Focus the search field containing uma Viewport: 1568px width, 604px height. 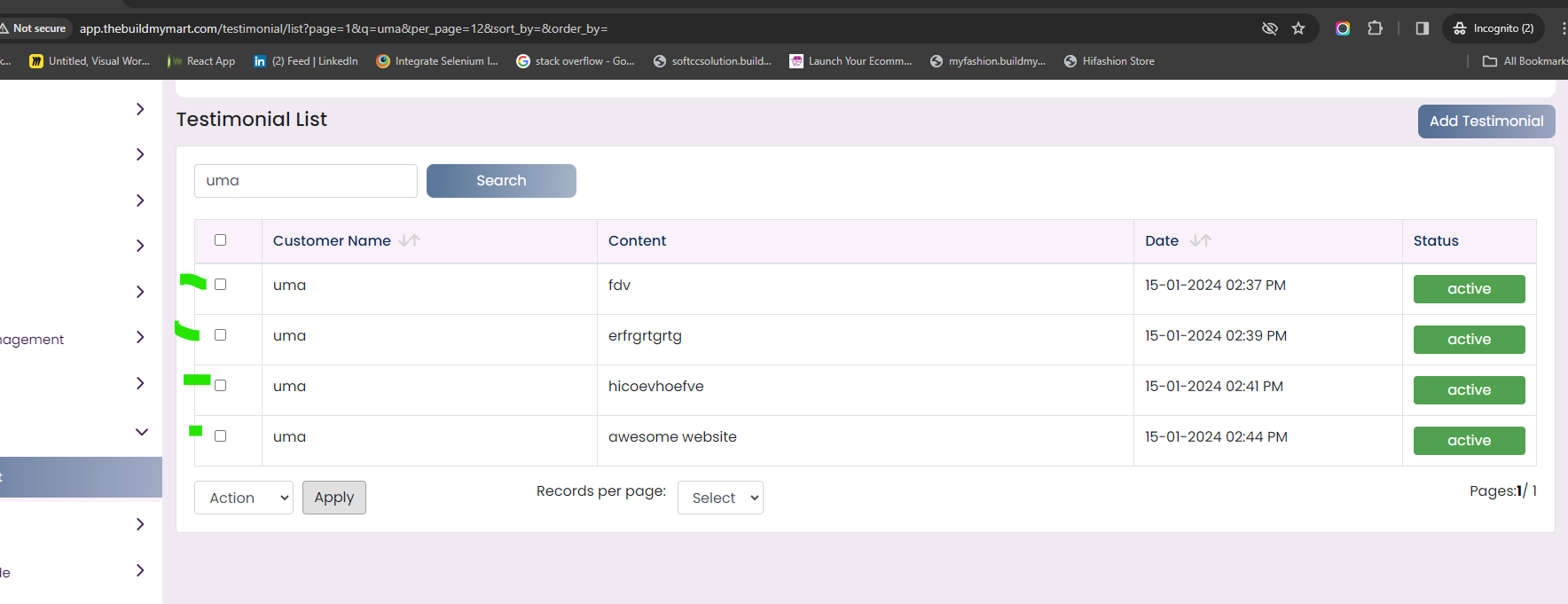point(306,181)
